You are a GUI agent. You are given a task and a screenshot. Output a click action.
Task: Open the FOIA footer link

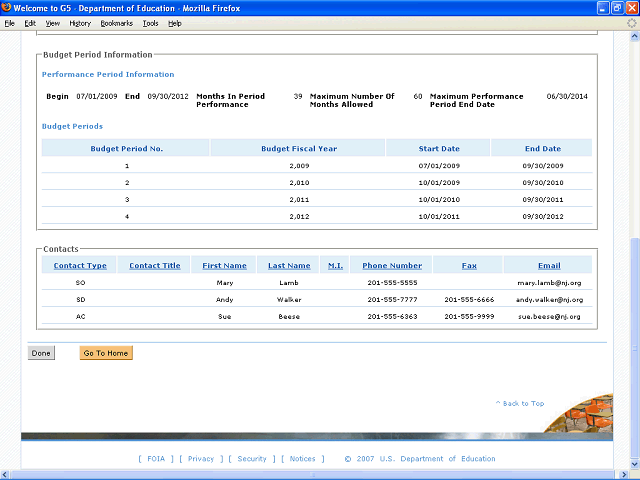[156, 459]
